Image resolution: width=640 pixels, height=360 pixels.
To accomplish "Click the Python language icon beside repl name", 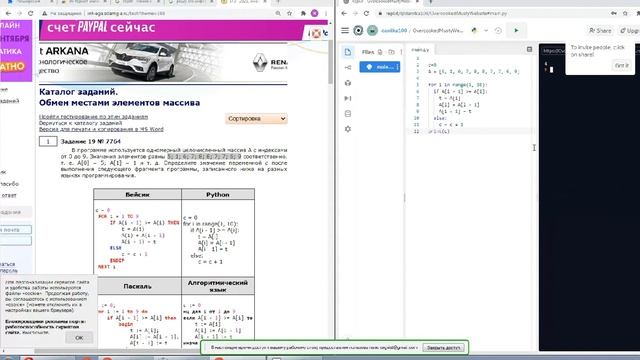I will tap(474, 31).
